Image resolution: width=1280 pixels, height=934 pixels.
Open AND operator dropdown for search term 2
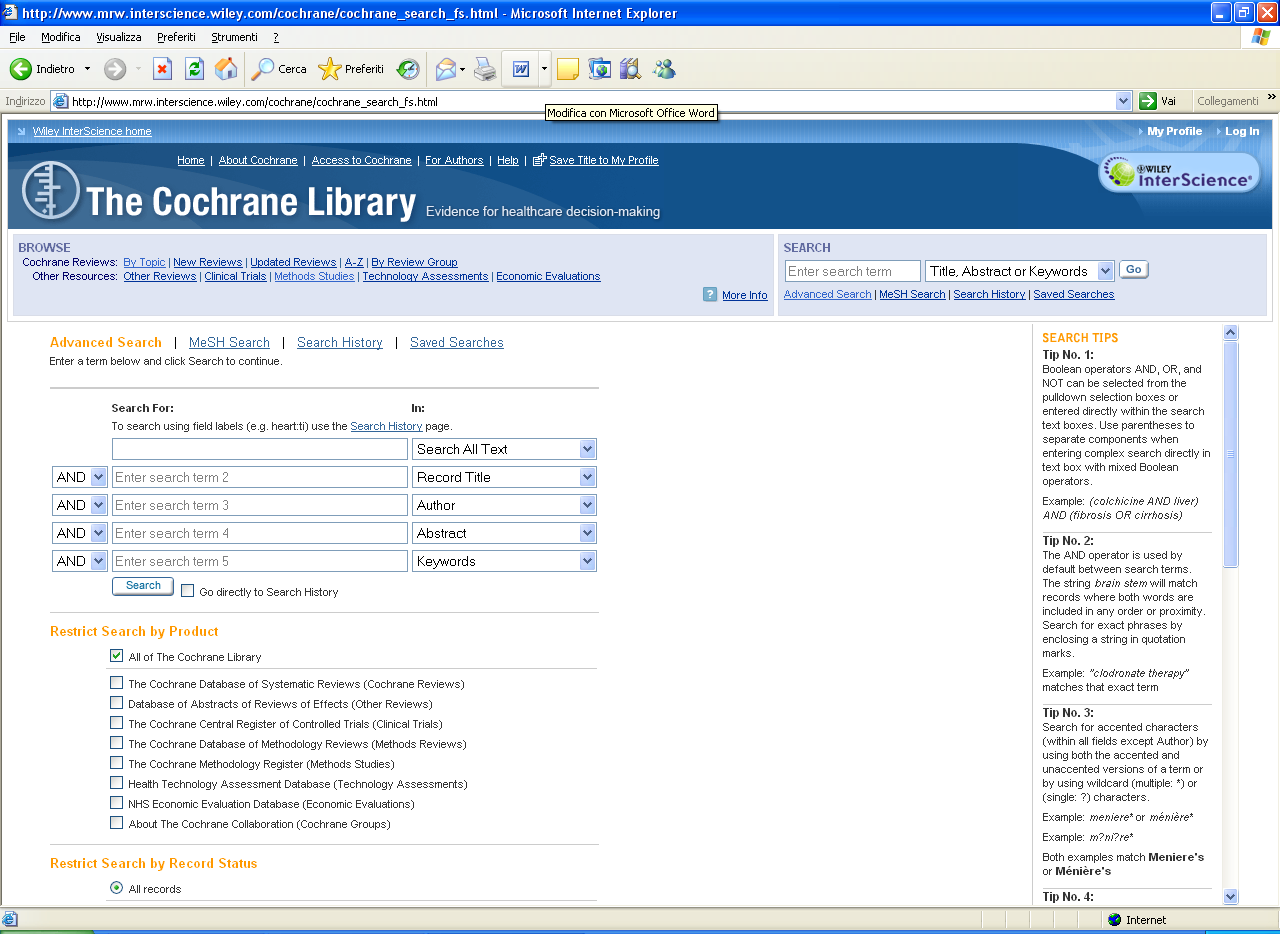pyautogui.click(x=79, y=477)
